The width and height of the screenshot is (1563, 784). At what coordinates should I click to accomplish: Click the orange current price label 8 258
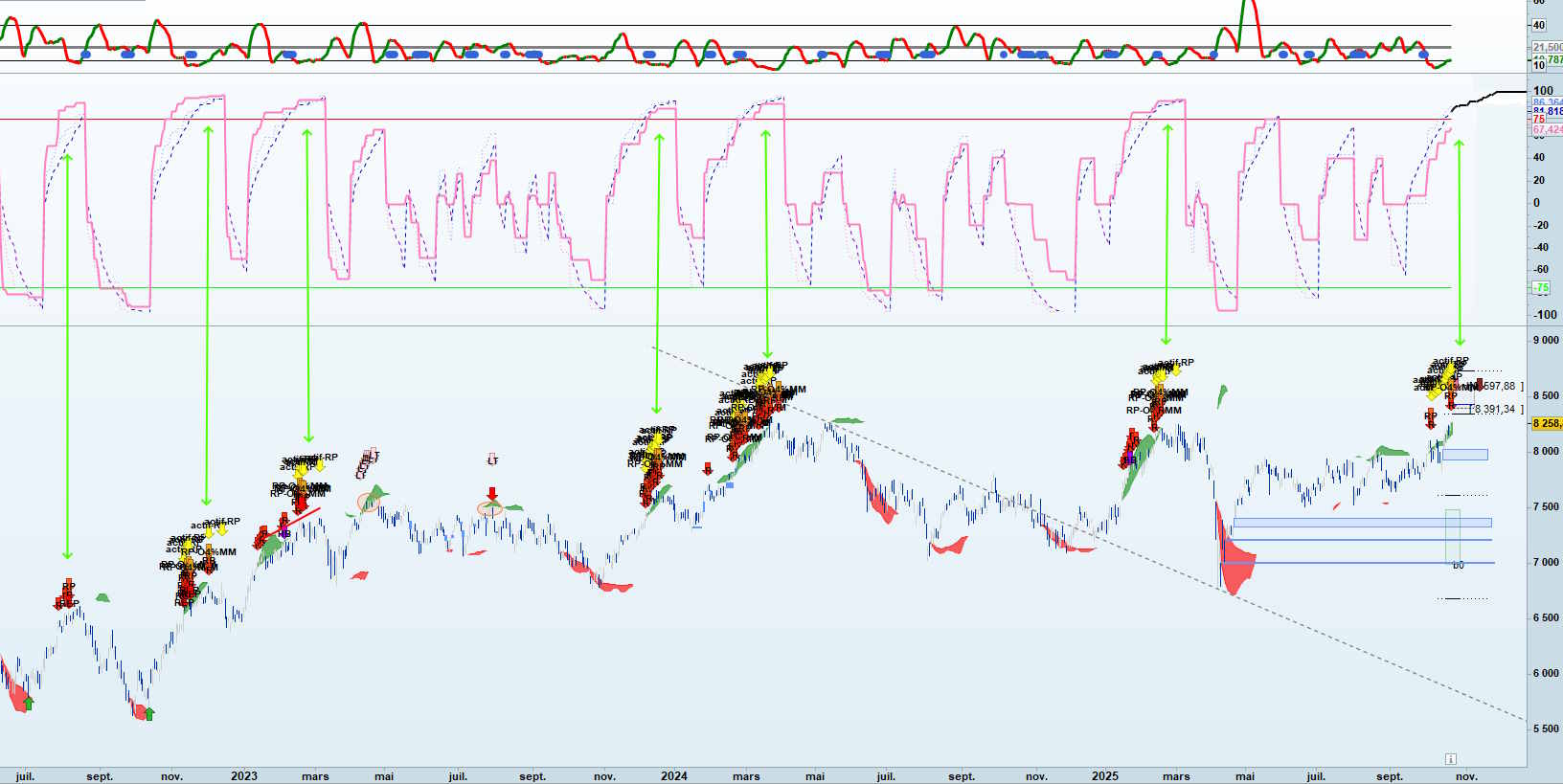tap(1547, 423)
